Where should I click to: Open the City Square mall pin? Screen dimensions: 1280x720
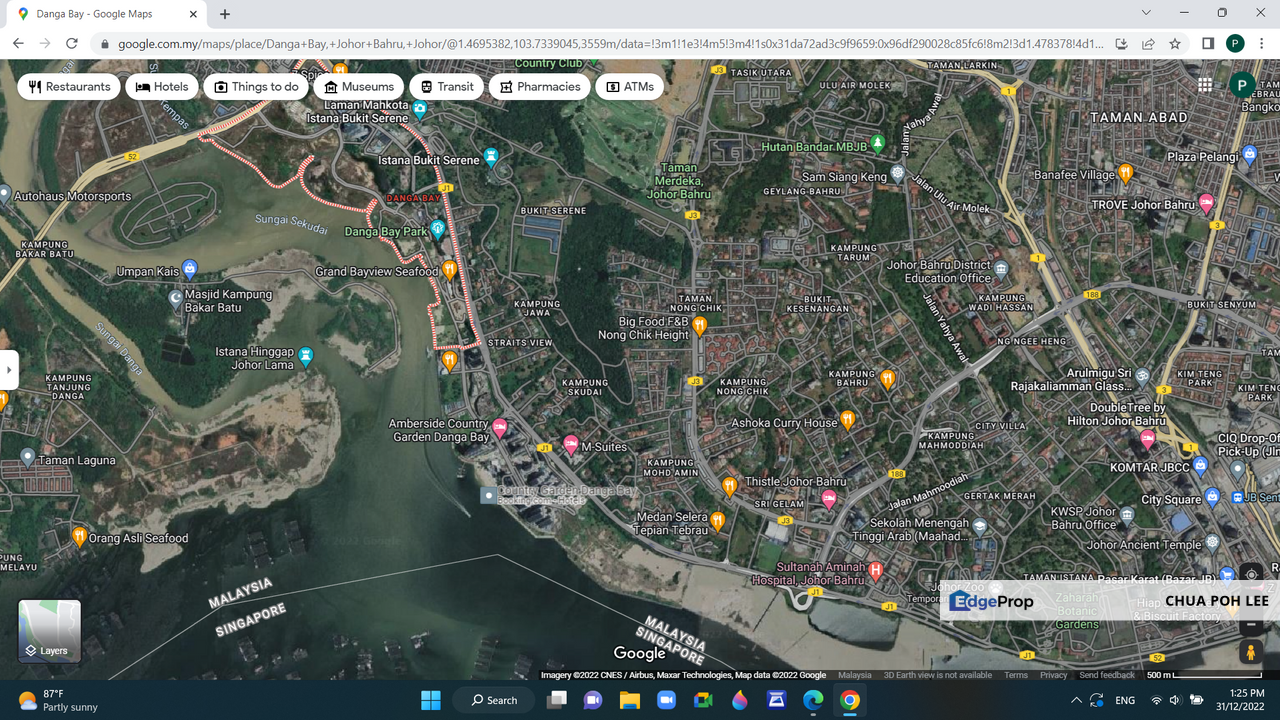[1213, 497]
